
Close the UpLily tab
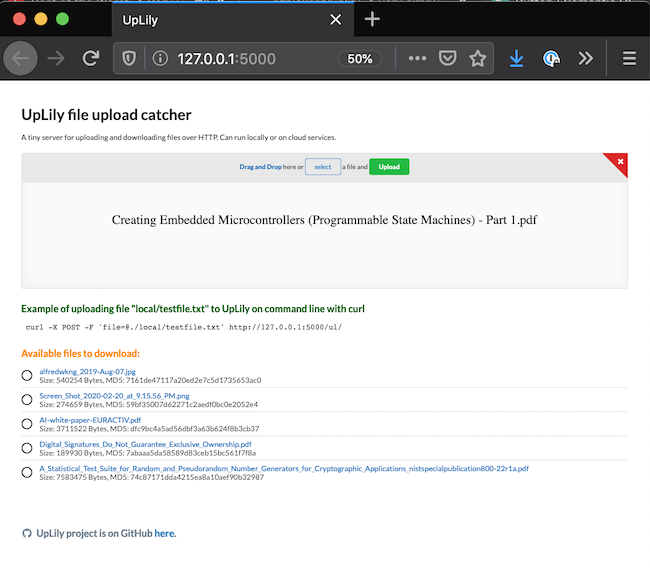335,19
